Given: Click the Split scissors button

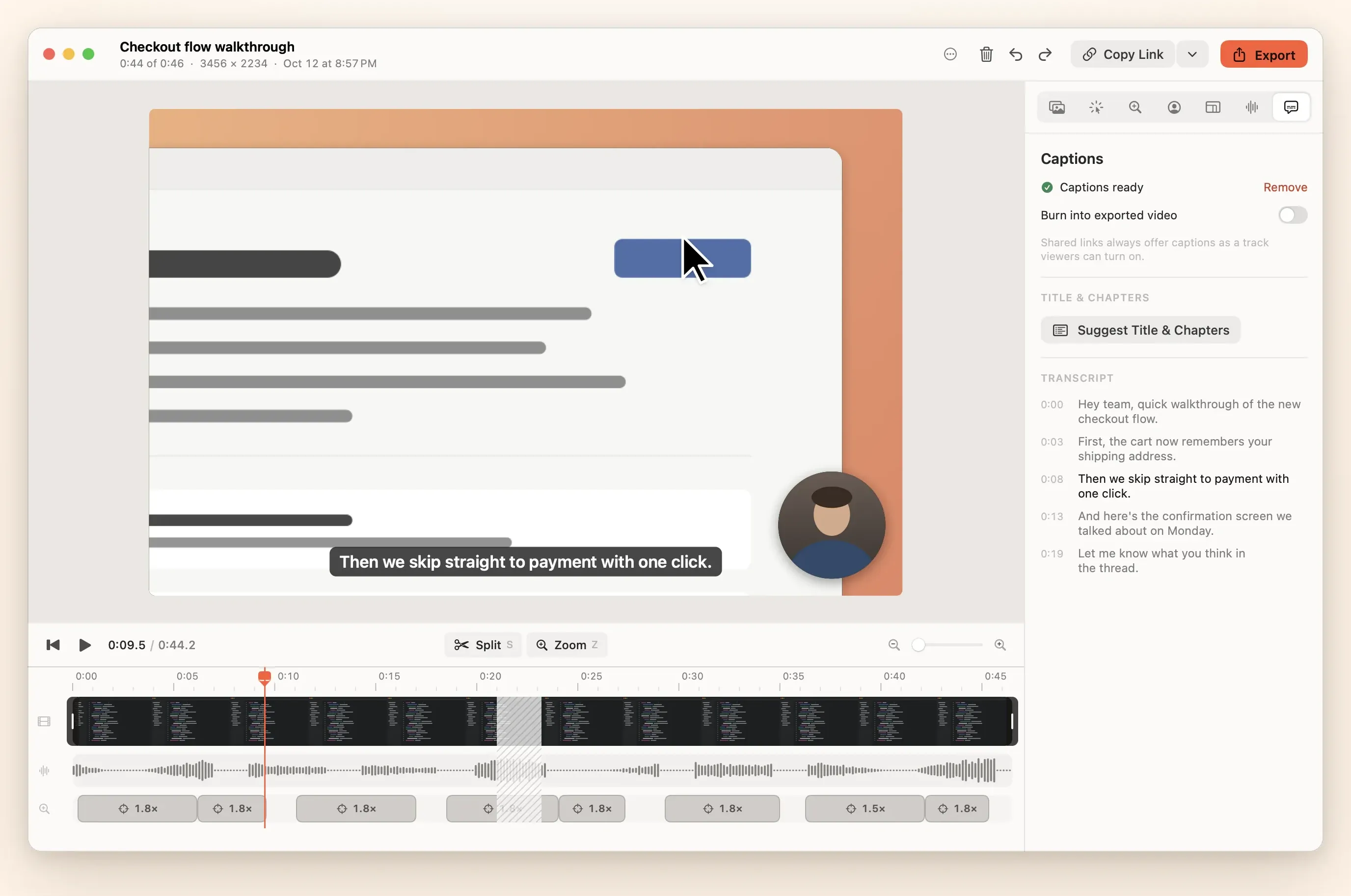Looking at the screenshot, I should click(483, 645).
